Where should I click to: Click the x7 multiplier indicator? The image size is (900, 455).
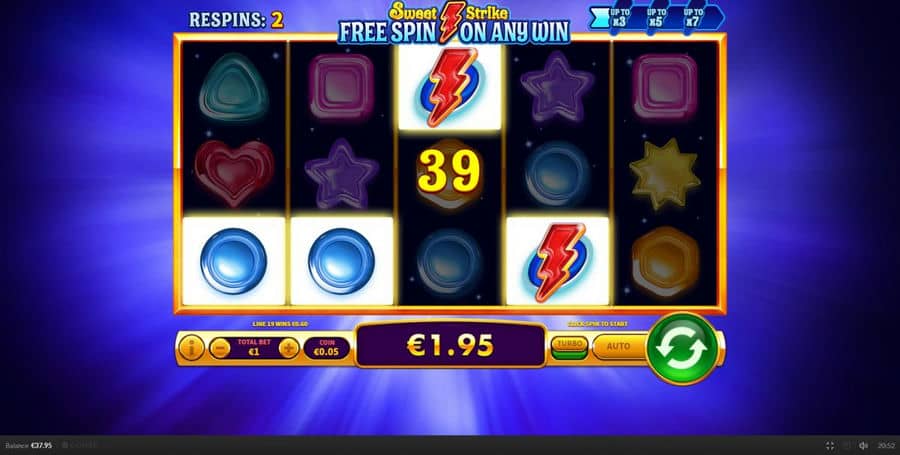(x=695, y=18)
